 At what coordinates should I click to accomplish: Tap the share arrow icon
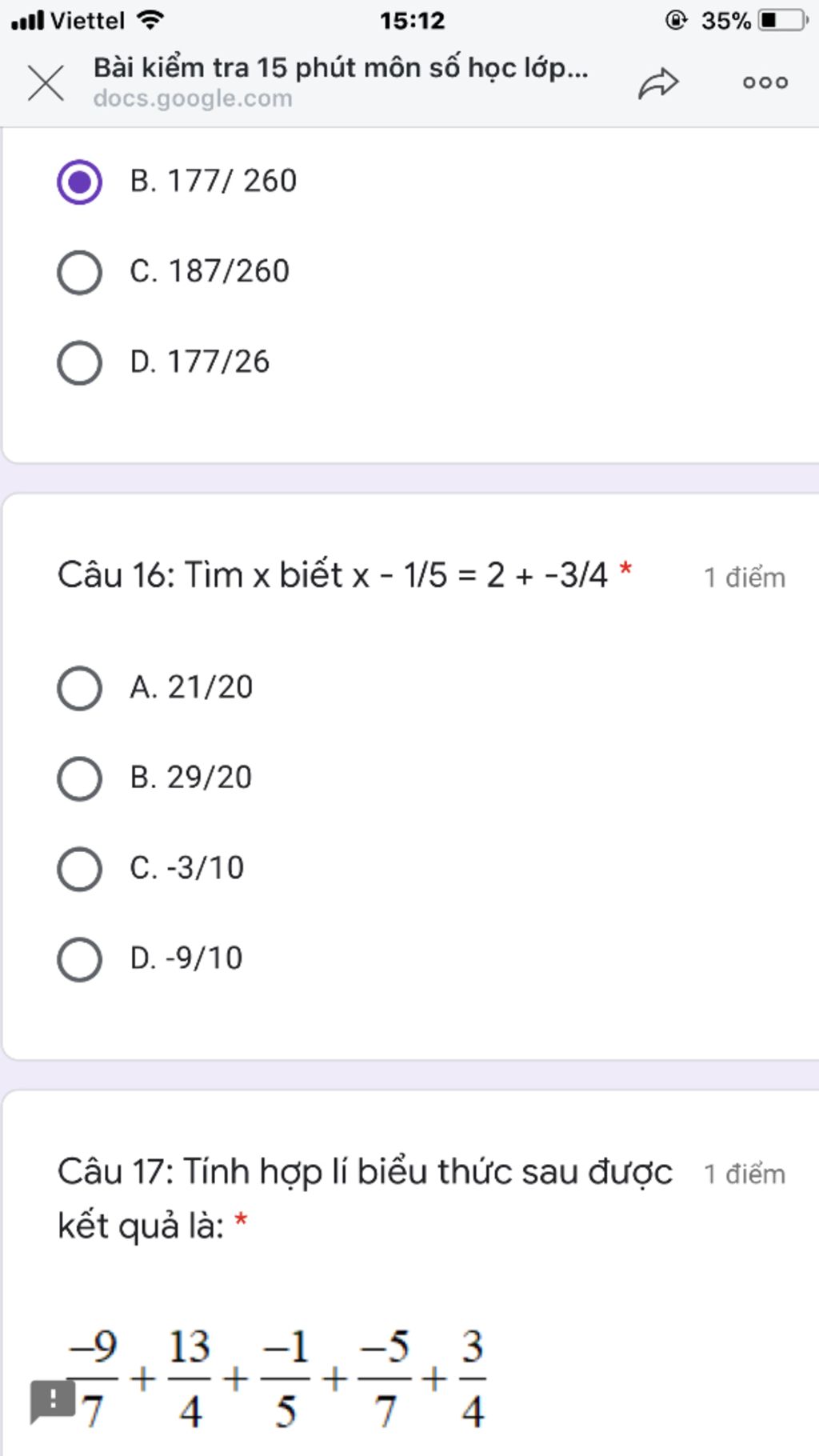658,82
